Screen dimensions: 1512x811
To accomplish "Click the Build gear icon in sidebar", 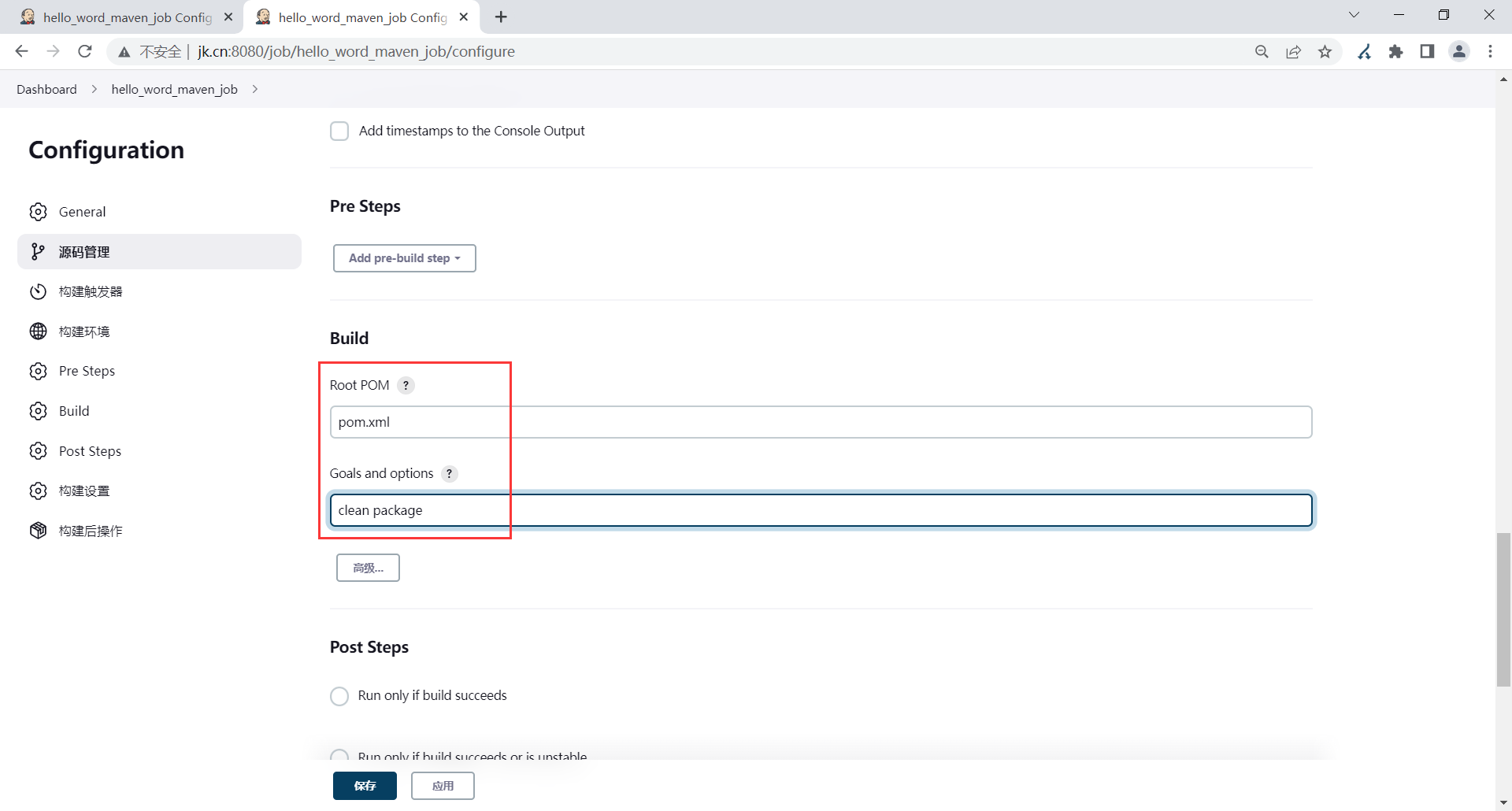I will [x=38, y=411].
